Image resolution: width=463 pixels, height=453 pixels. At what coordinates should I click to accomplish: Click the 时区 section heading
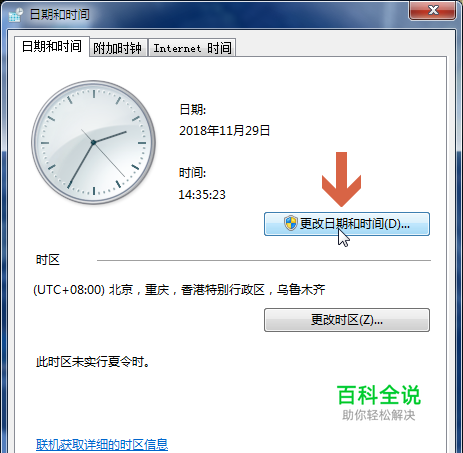tap(48, 260)
